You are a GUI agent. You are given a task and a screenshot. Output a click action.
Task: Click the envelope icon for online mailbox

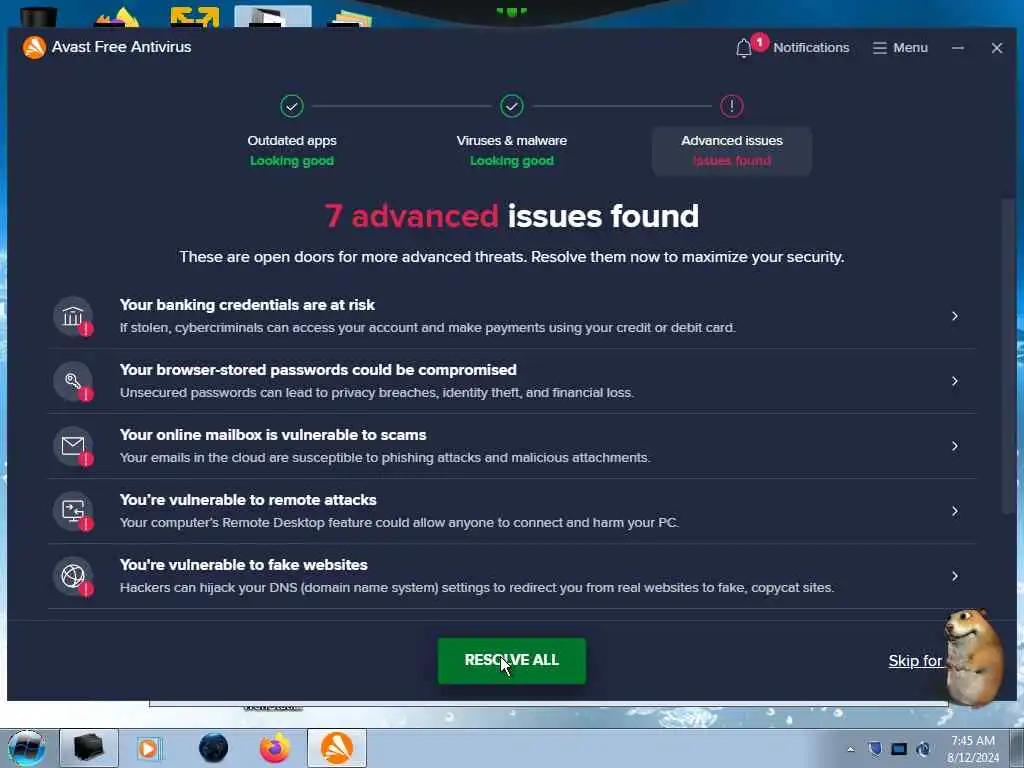tap(72, 446)
